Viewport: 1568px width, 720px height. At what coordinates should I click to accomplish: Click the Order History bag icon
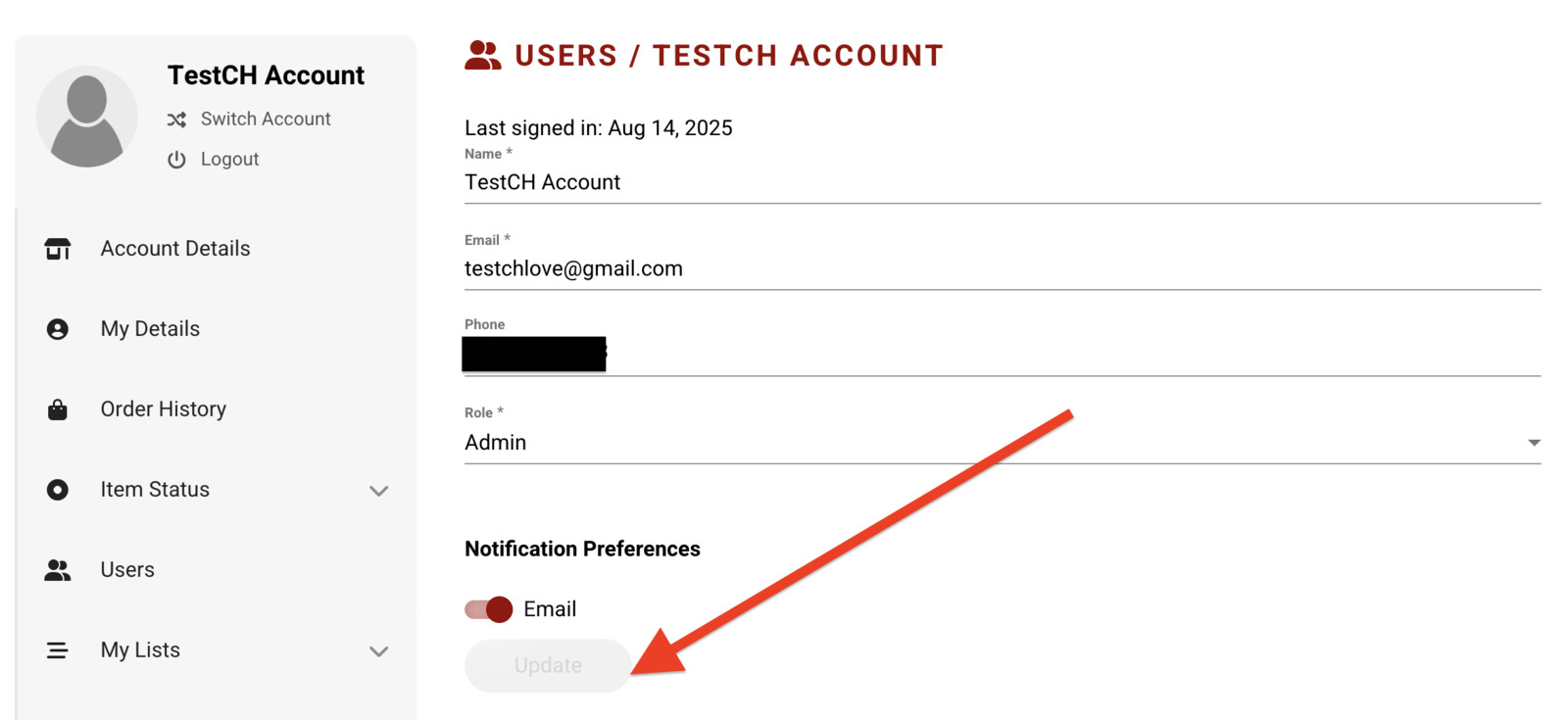58,409
